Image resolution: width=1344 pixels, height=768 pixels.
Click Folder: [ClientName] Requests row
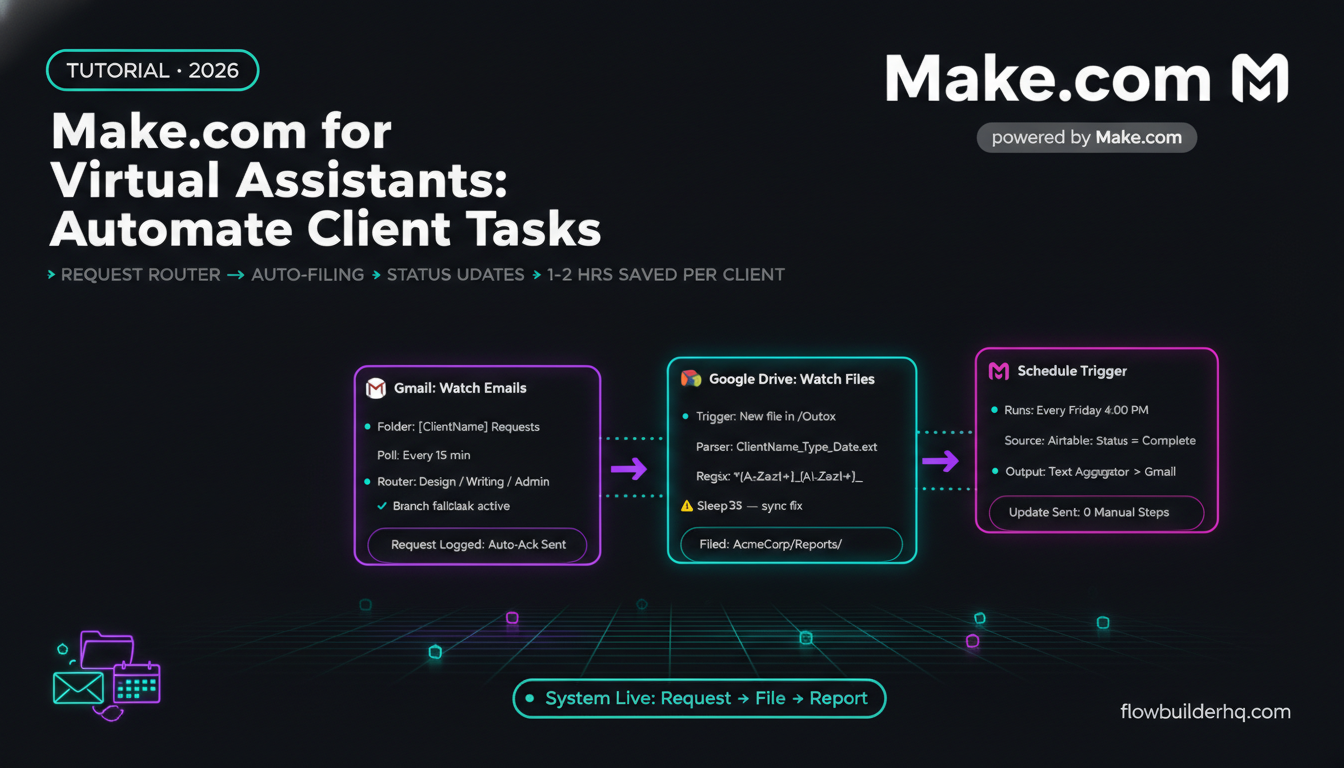[x=452, y=427]
